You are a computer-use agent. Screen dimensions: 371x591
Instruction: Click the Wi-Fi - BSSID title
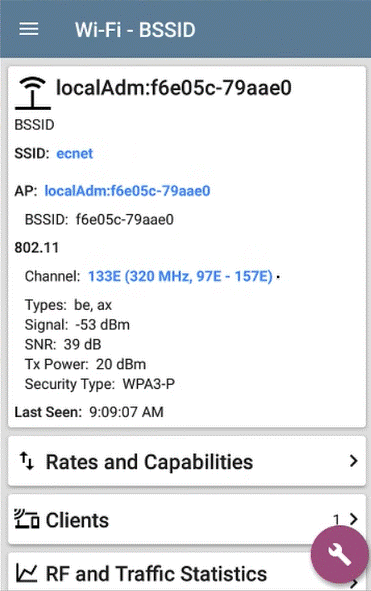135,30
